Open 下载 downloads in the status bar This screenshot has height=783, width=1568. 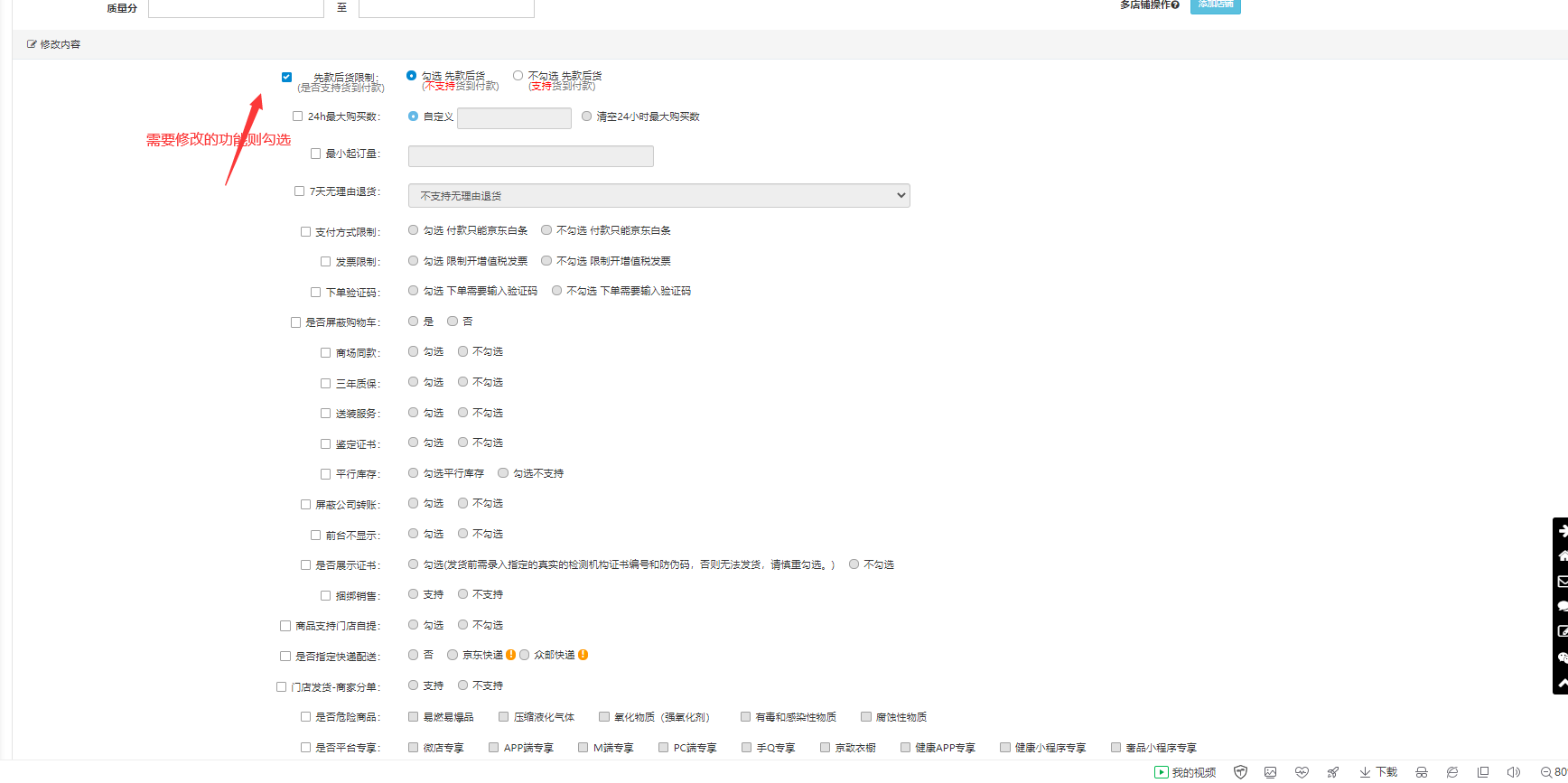coord(1378,772)
